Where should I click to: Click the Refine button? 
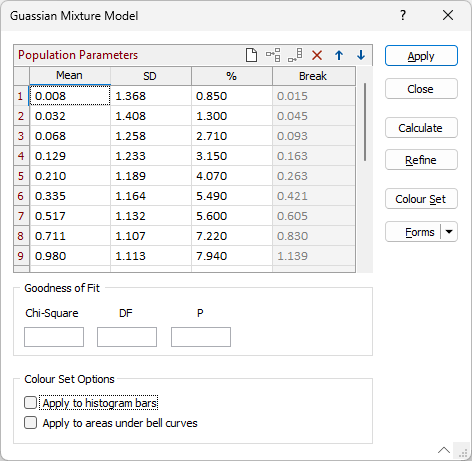coord(421,160)
